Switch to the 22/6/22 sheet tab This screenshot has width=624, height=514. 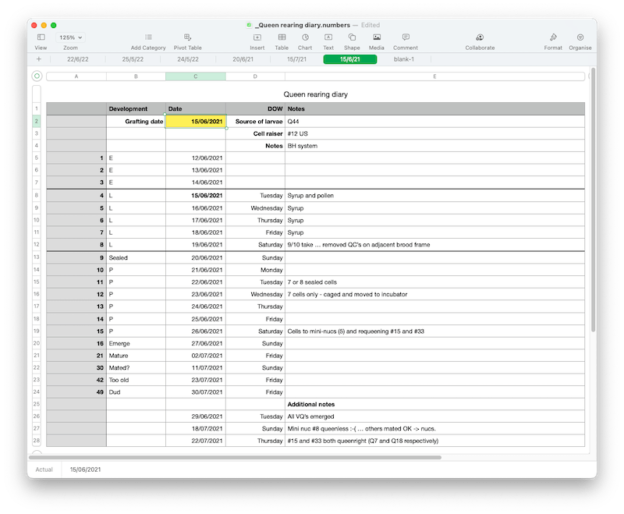pos(79,59)
